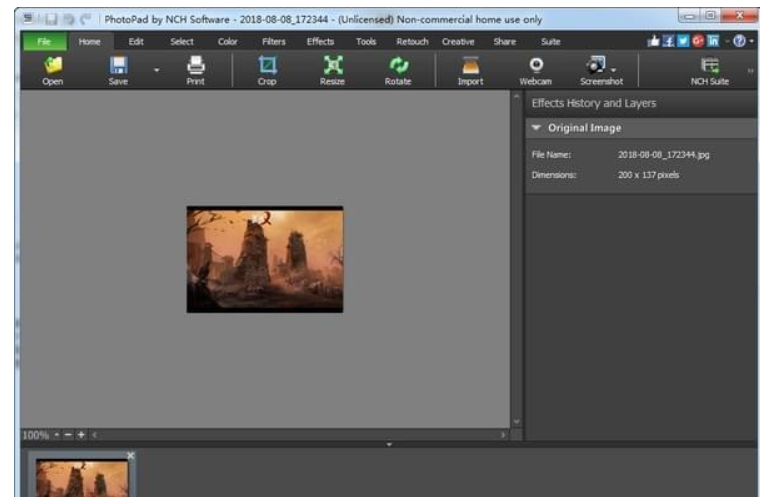Switch to the Retouch tab
The image size is (760, 497).
[x=412, y=42]
